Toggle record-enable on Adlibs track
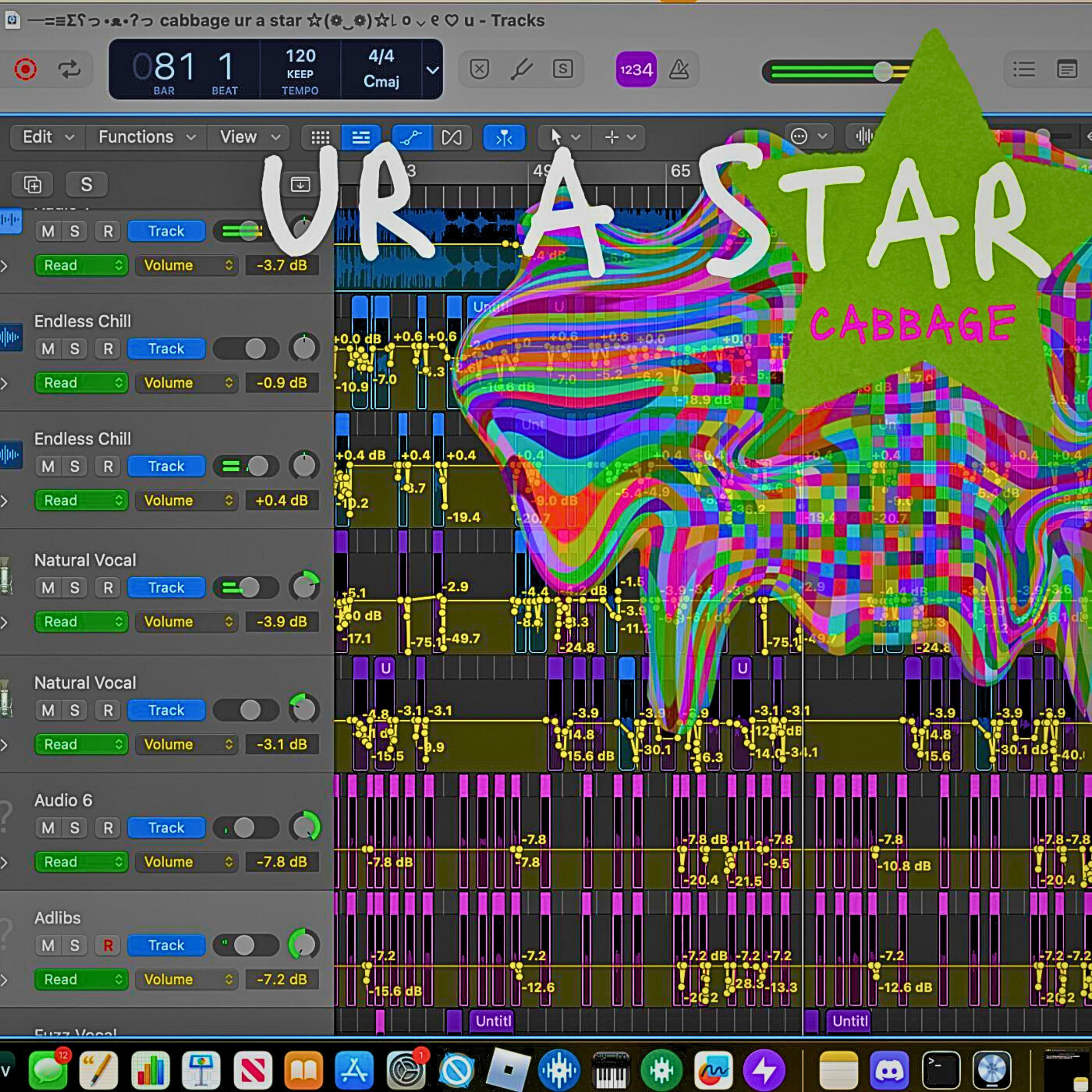Image resolution: width=1092 pixels, height=1092 pixels. [x=108, y=946]
